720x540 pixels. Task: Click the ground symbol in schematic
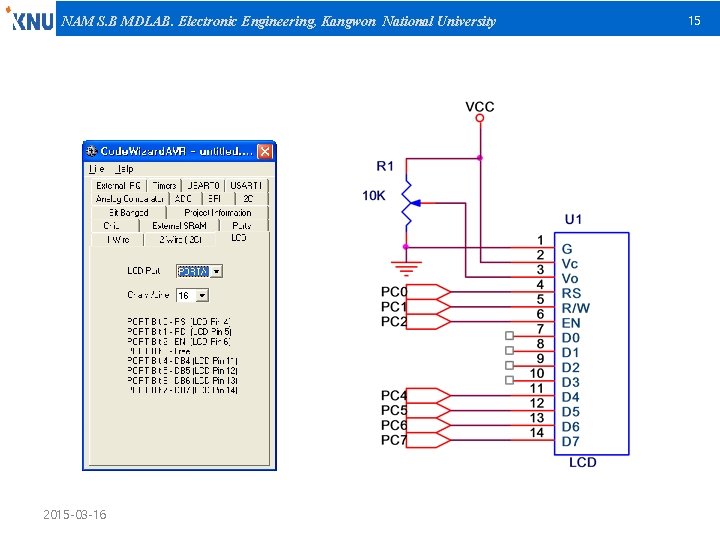click(406, 268)
